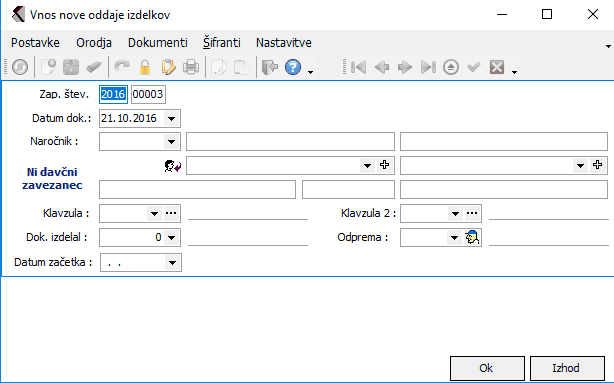Open Klavzula 2 ellipsis lookup button

tap(472, 213)
